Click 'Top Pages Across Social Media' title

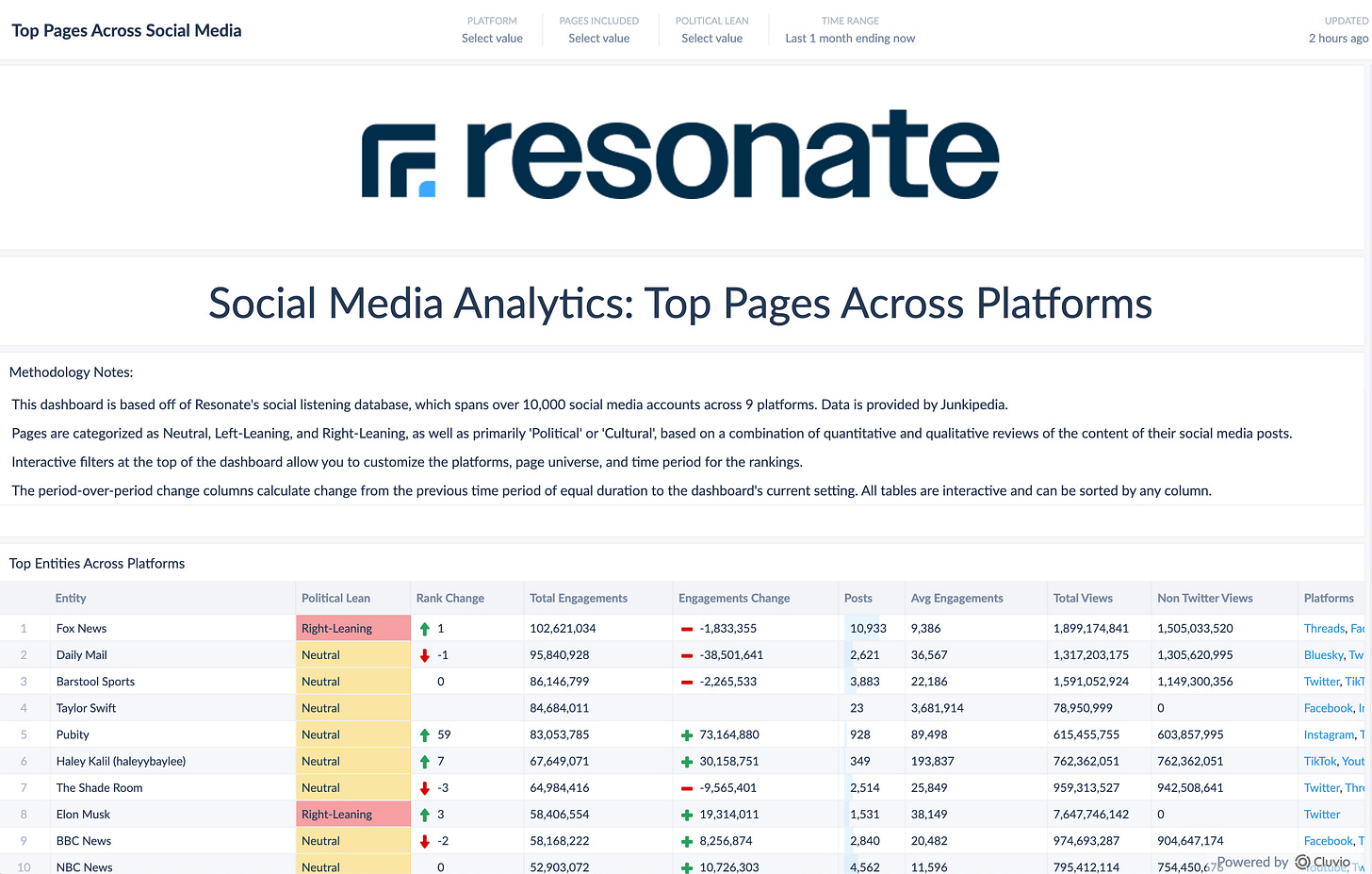[x=126, y=30]
